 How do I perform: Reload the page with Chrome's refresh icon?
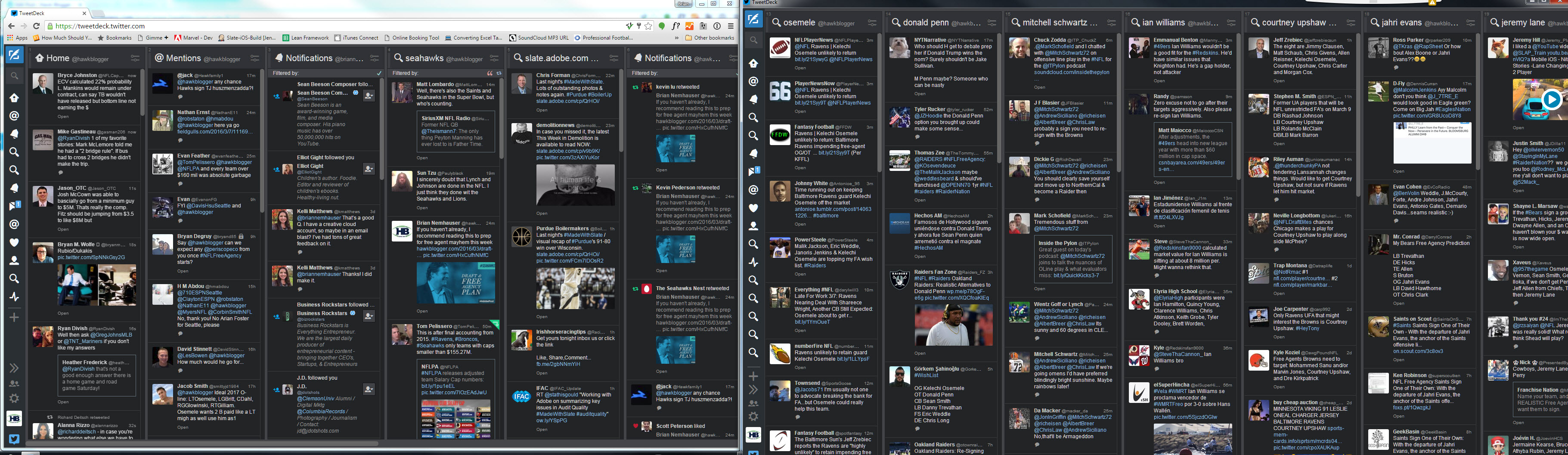point(37,26)
